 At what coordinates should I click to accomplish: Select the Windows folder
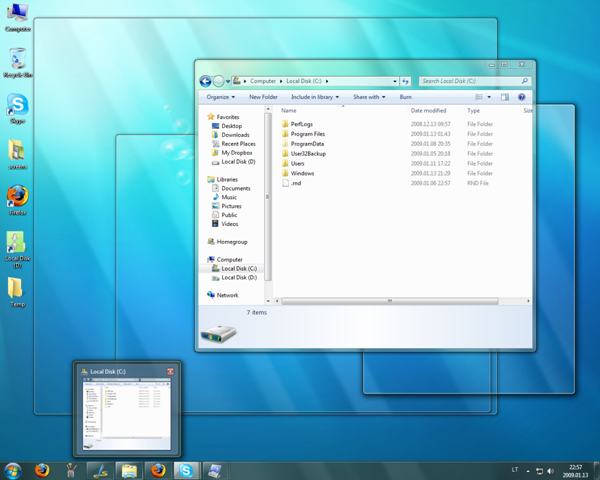[298, 173]
